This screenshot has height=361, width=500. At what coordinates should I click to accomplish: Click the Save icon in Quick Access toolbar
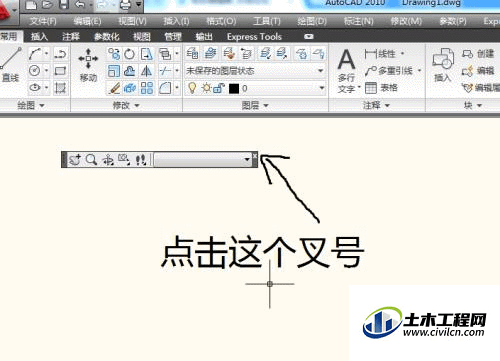coord(64,4)
